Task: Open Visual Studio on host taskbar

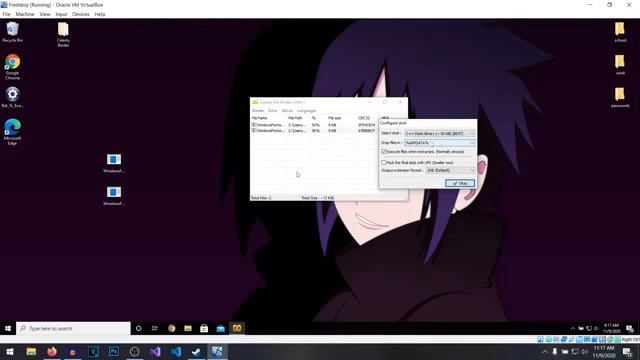Action: point(155,351)
